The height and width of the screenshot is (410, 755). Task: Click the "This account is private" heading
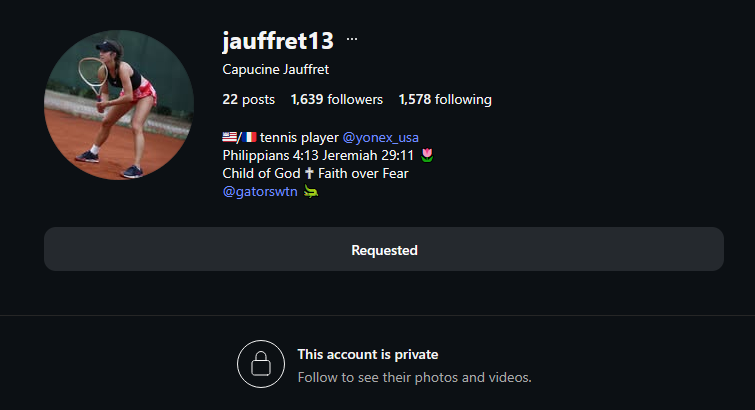pyautogui.click(x=368, y=355)
